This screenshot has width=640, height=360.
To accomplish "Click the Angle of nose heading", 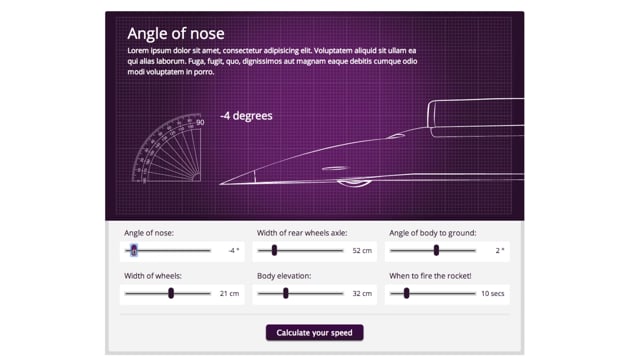I will click(x=176, y=33).
